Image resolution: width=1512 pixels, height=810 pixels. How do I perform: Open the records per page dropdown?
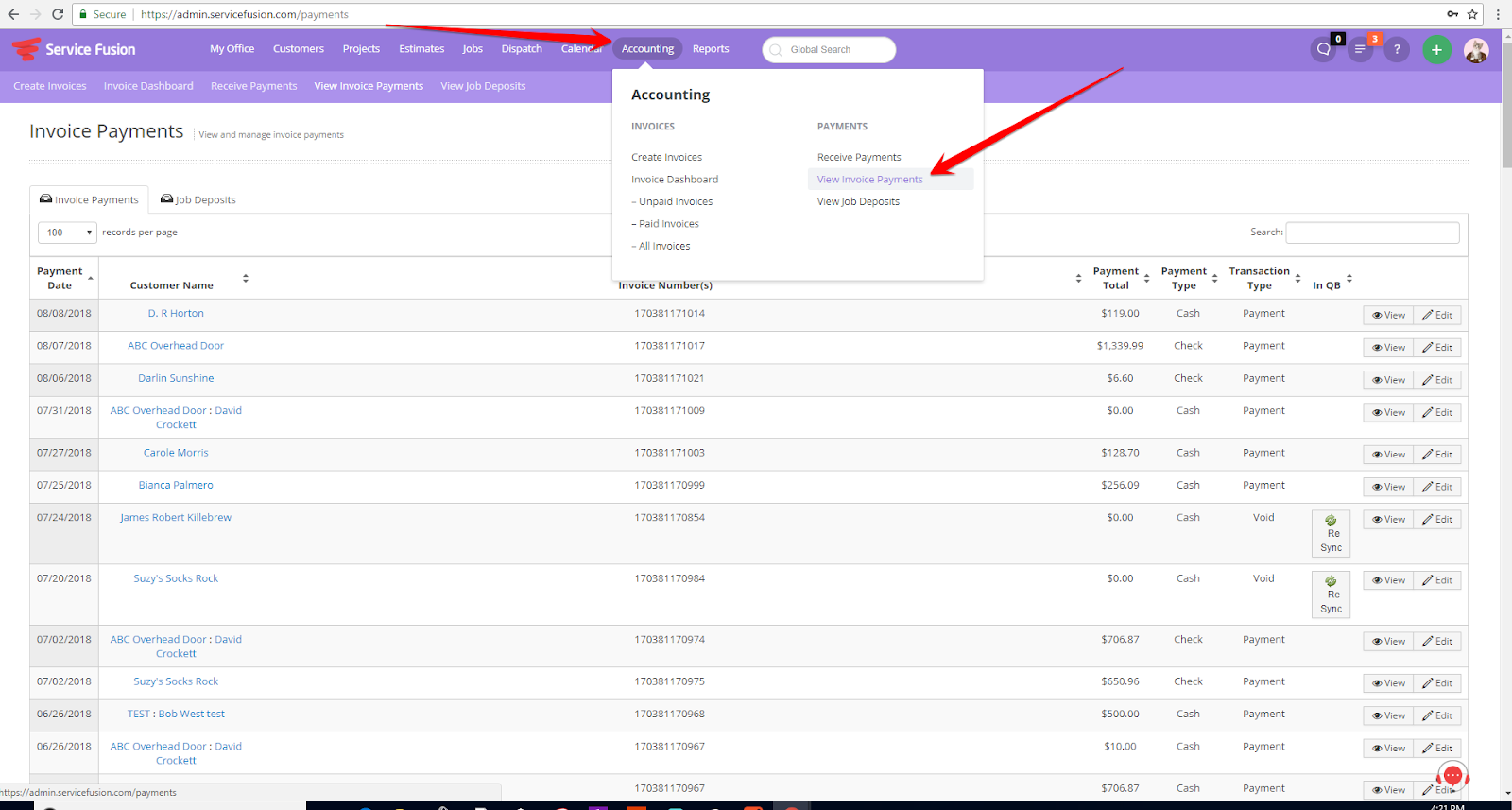coord(67,233)
